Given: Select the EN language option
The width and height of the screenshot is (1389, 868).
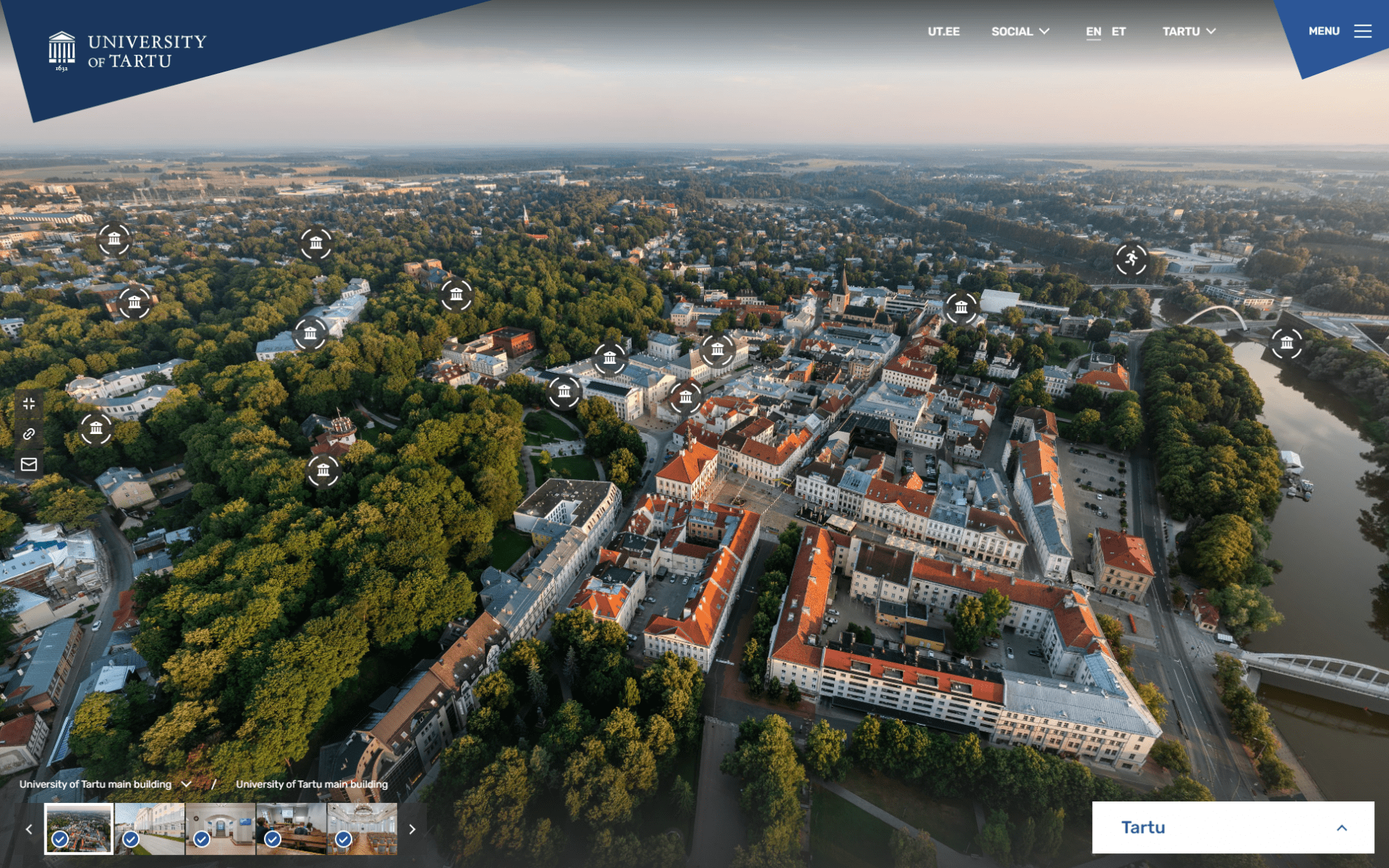Looking at the screenshot, I should 1093,31.
